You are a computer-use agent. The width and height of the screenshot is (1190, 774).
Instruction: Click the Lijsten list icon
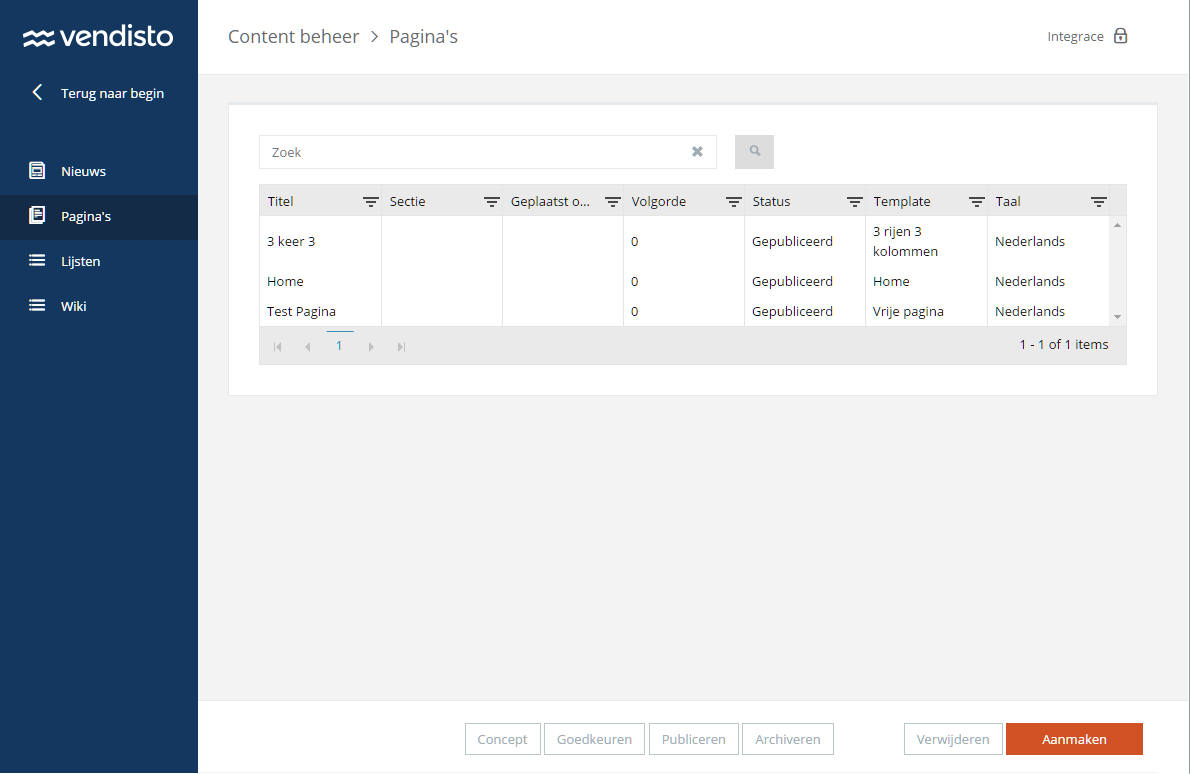pyautogui.click(x=37, y=261)
